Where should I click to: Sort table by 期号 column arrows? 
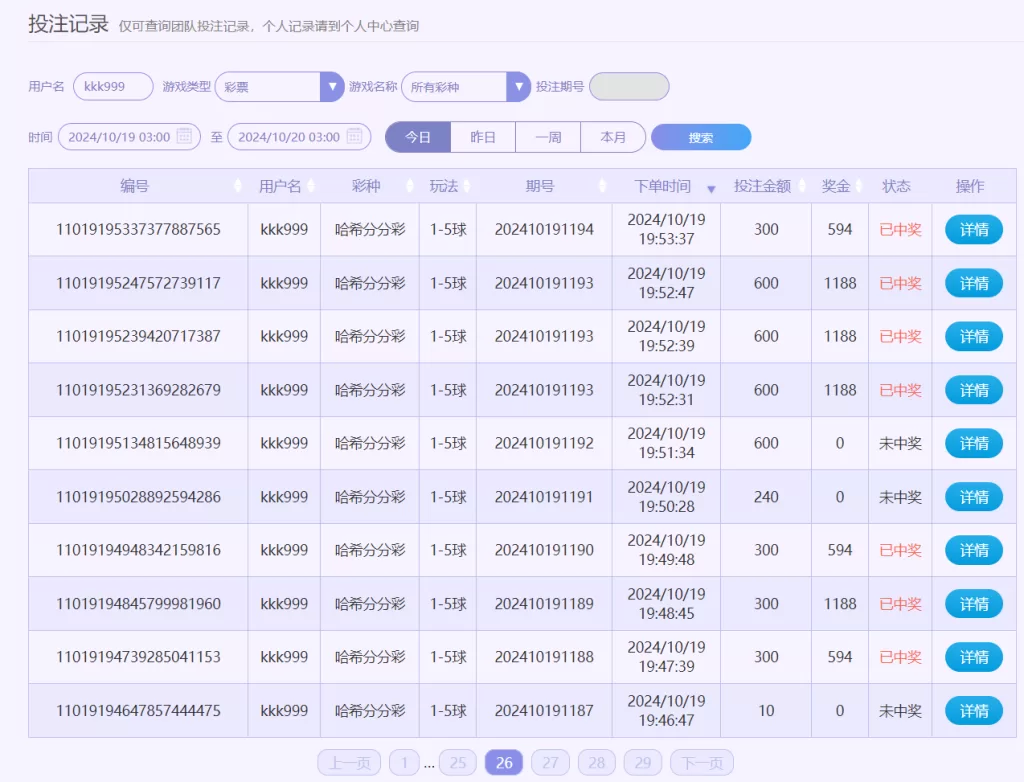pyautogui.click(x=602, y=186)
